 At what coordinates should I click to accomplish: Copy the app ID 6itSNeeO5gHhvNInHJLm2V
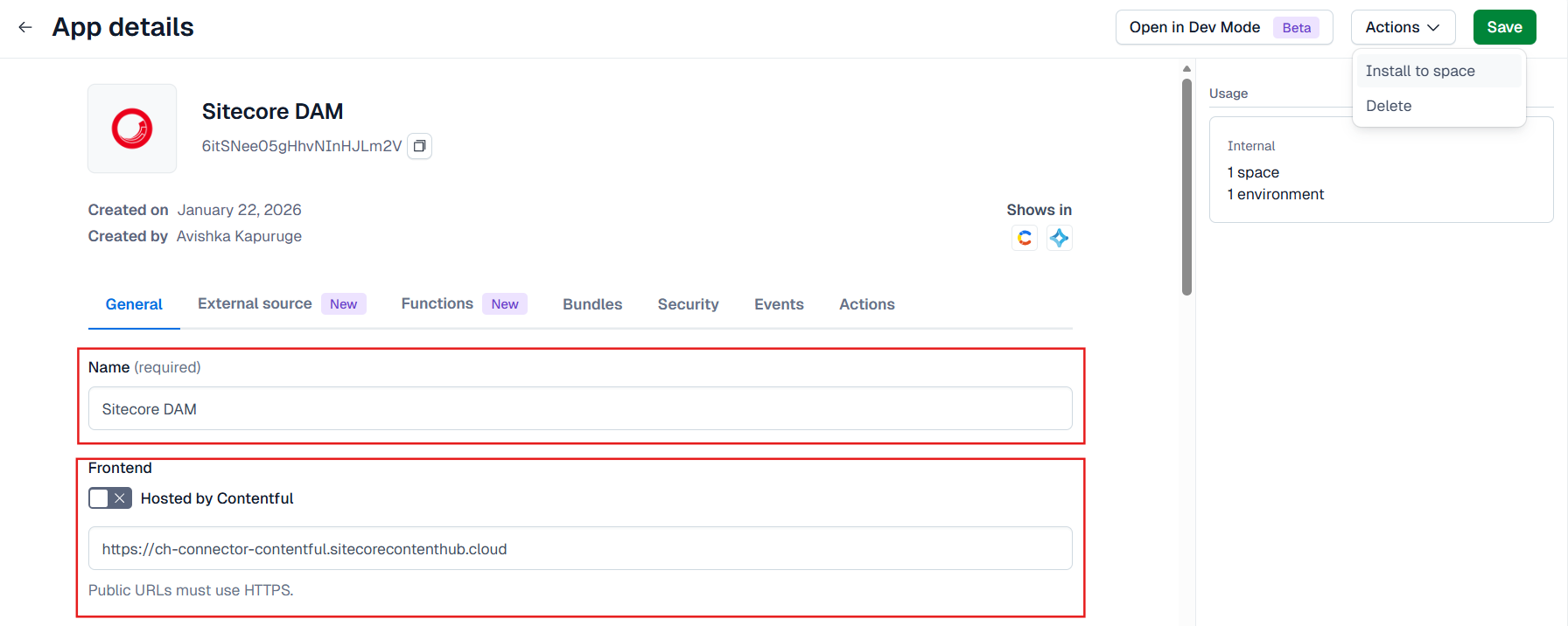(420, 146)
